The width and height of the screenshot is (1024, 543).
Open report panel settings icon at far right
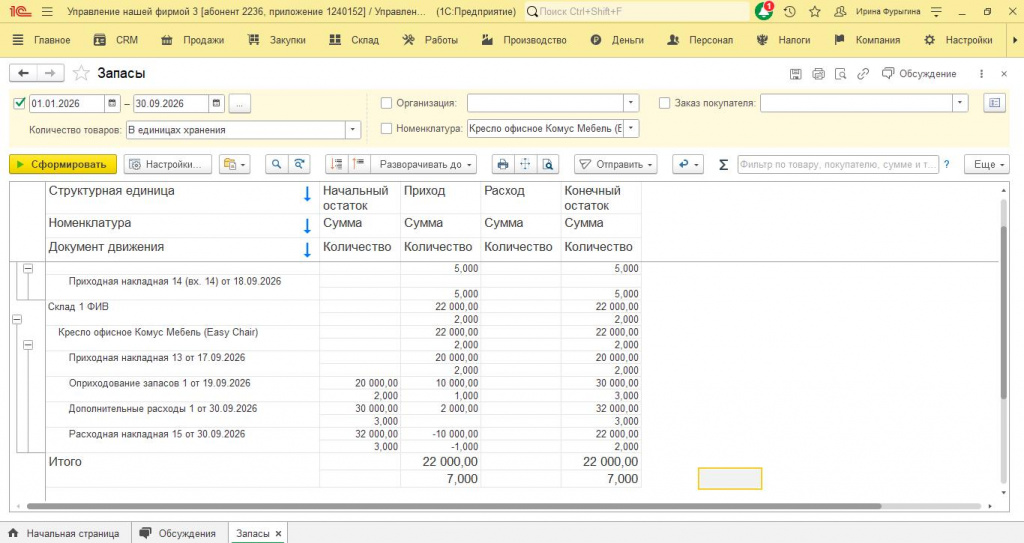[995, 103]
